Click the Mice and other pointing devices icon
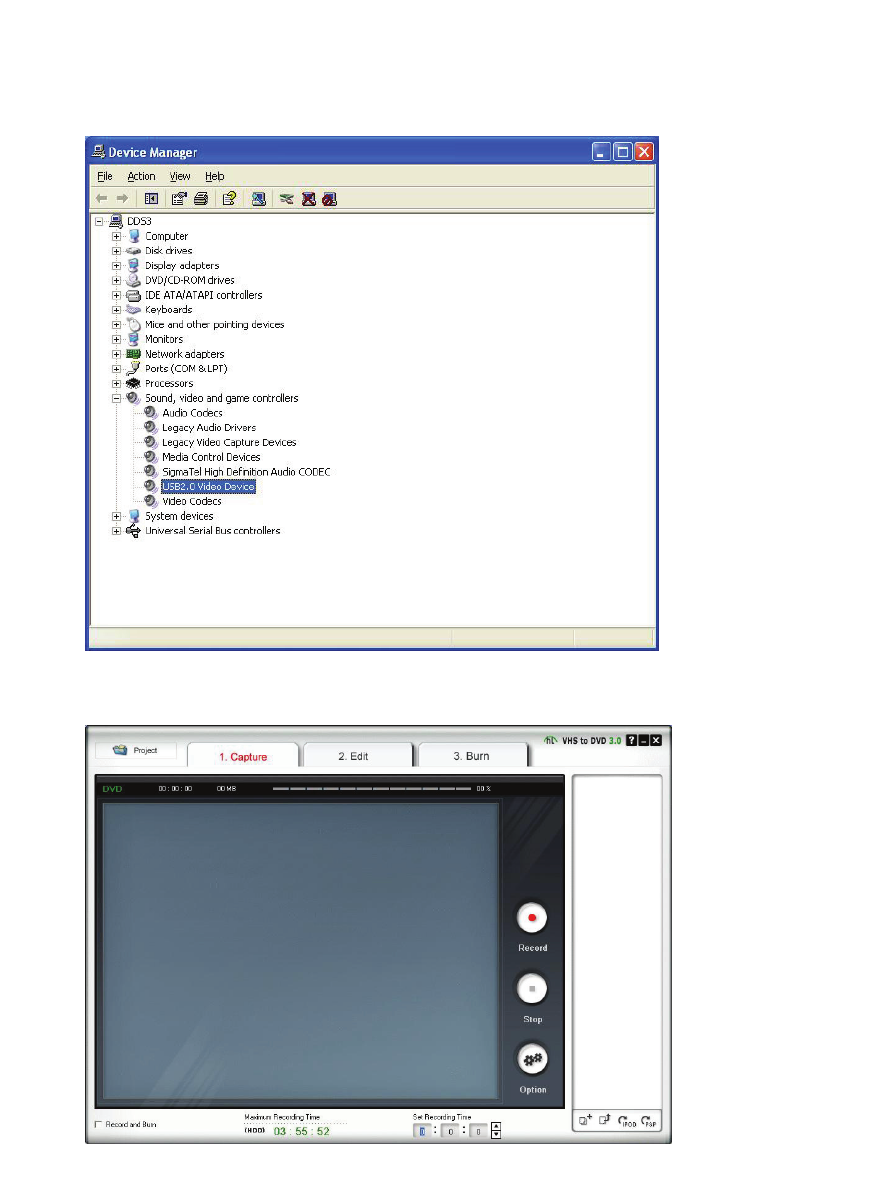894x1191 pixels. click(x=134, y=324)
